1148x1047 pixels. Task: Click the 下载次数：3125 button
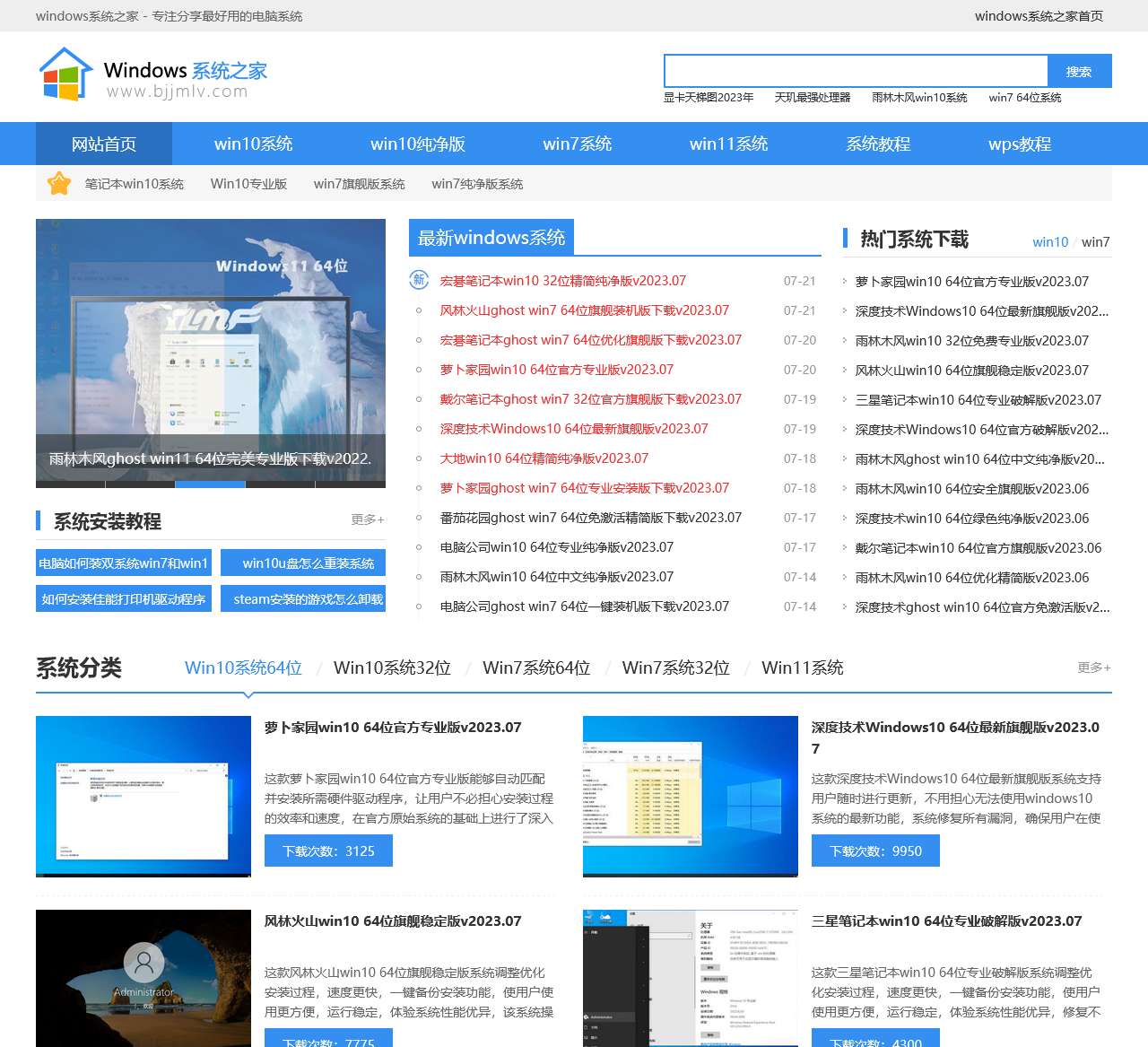pos(328,851)
